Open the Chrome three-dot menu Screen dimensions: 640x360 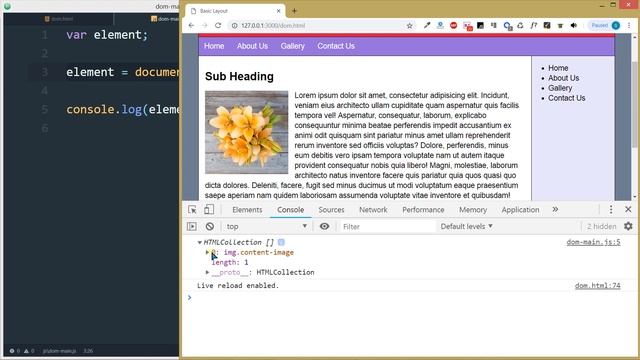click(629, 25)
